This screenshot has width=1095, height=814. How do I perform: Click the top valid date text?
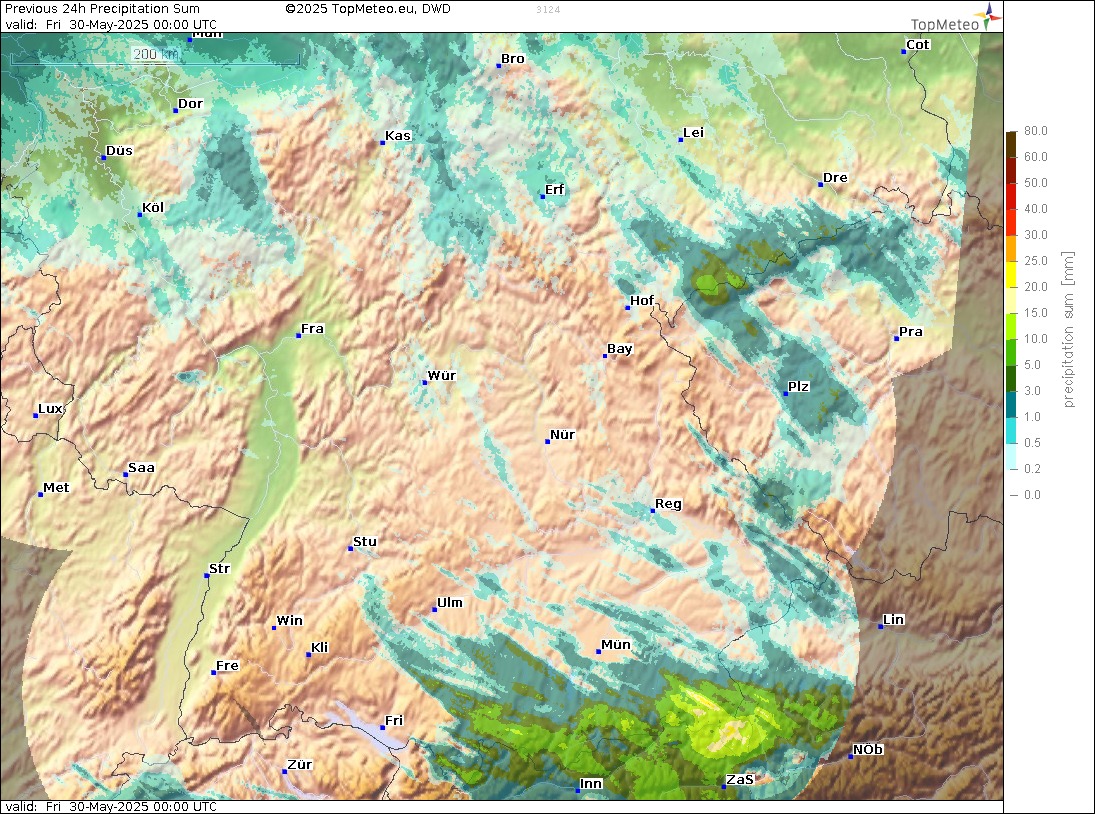110,24
